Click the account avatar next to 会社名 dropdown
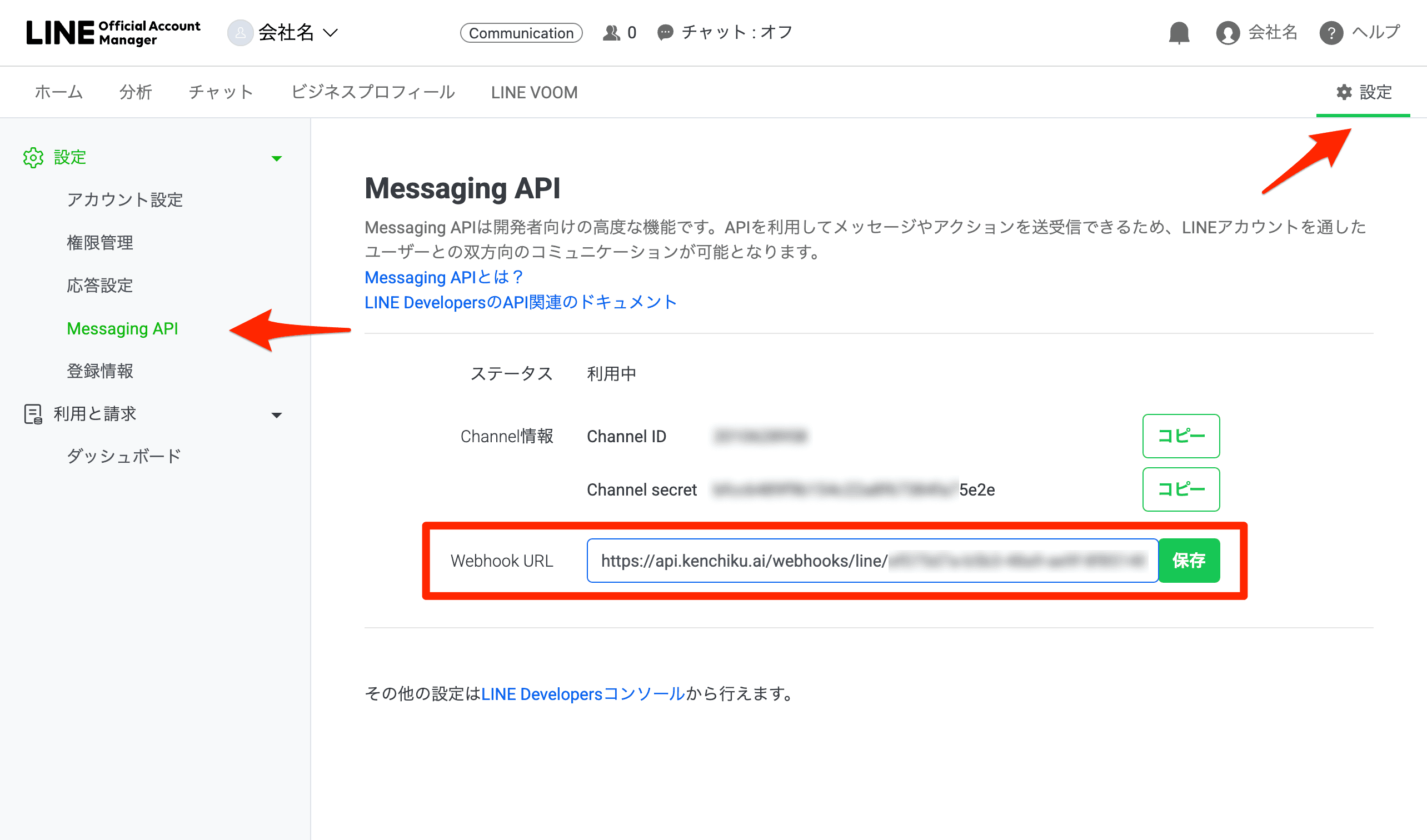 240,33
